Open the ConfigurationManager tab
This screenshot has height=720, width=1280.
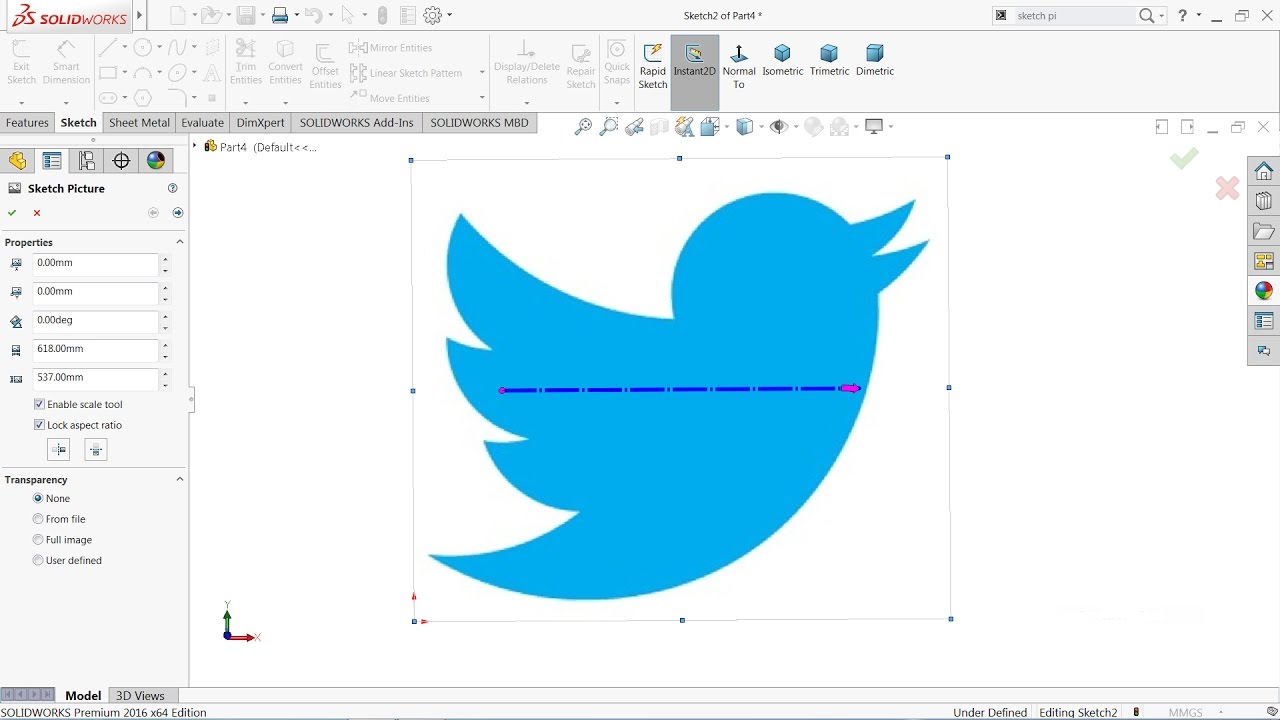(87, 161)
